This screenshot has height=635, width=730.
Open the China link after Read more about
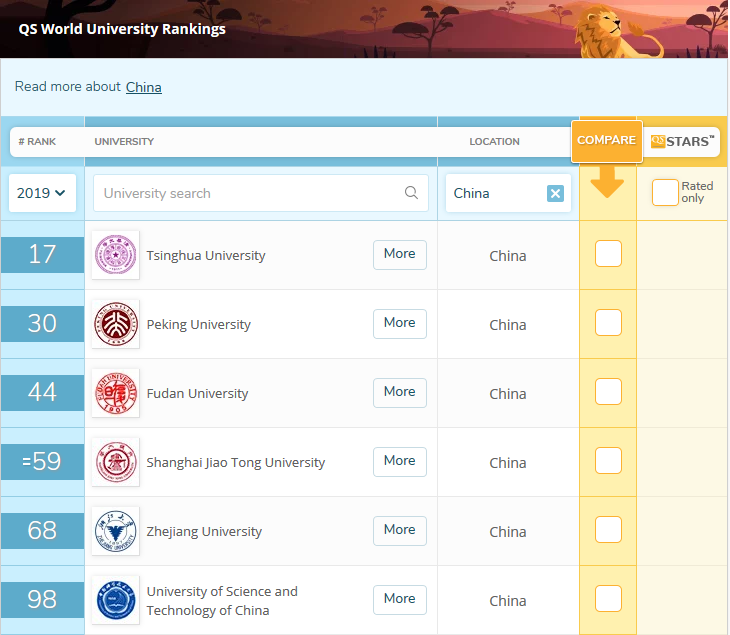coord(143,87)
